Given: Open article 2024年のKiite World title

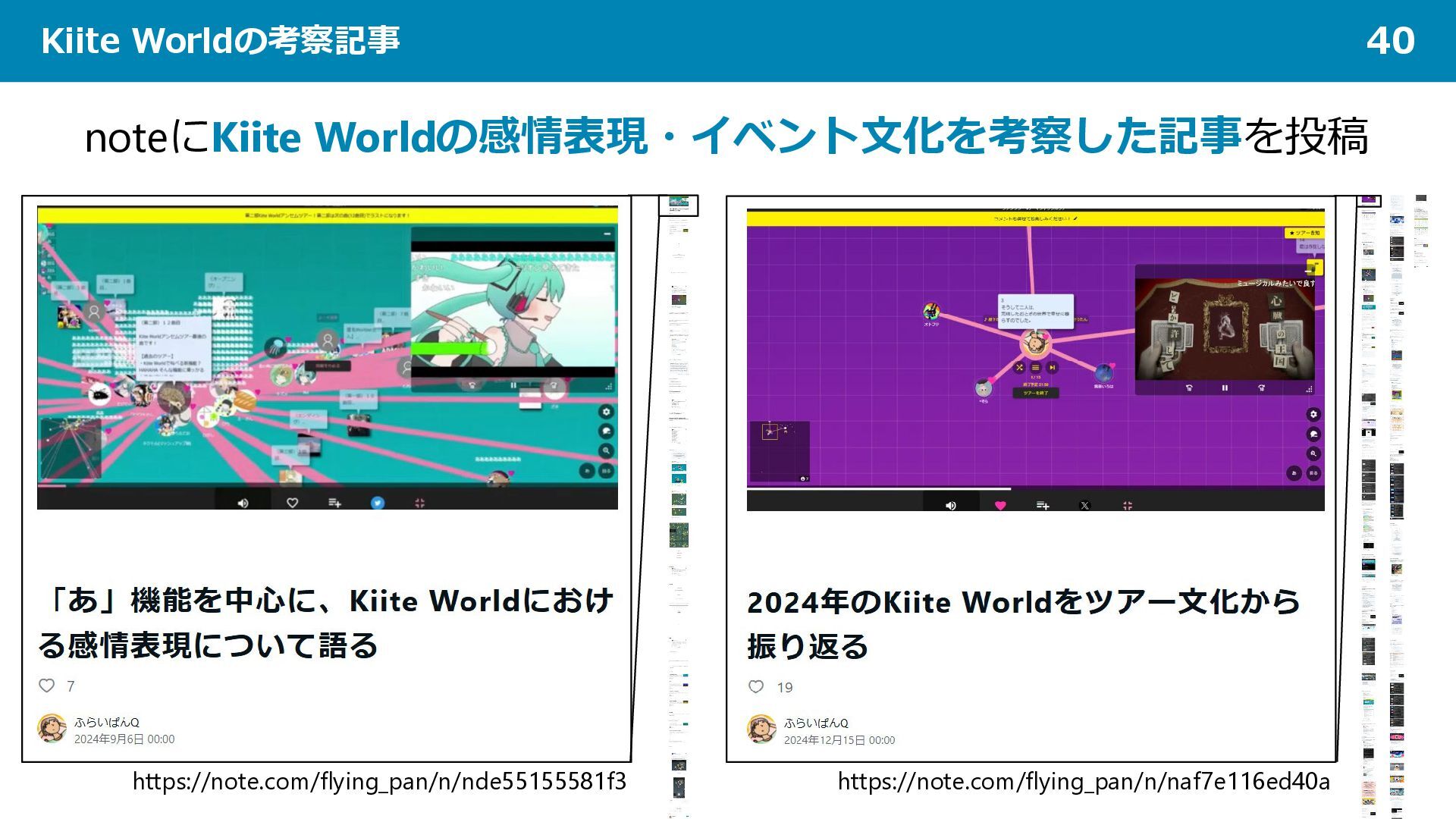Looking at the screenshot, I should point(1024,624).
